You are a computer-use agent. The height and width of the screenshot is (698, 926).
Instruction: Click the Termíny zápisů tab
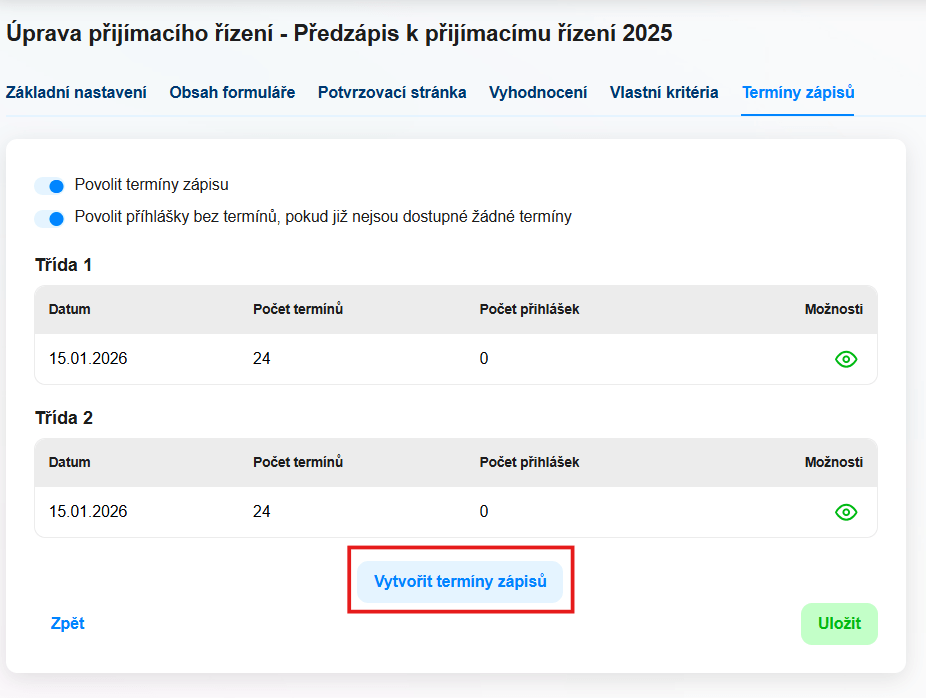798,93
